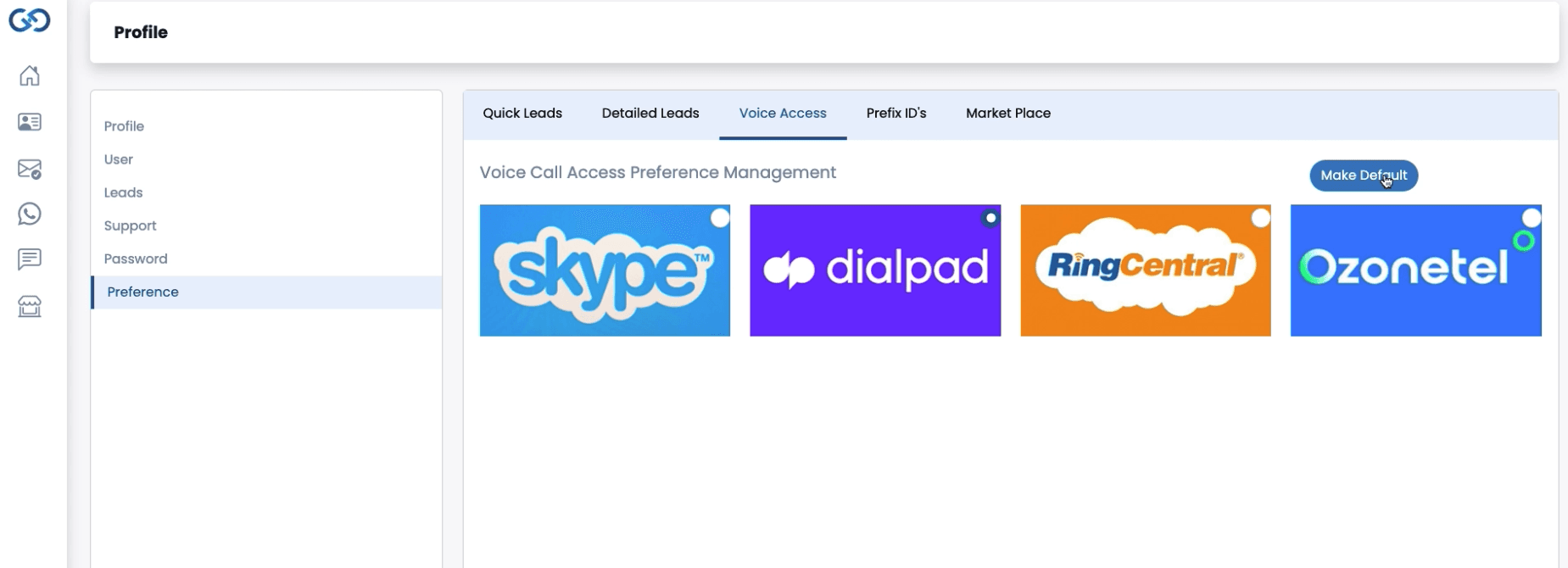This screenshot has height=568, width=1568.
Task: Open the Prefix ID's tab
Action: click(x=896, y=114)
